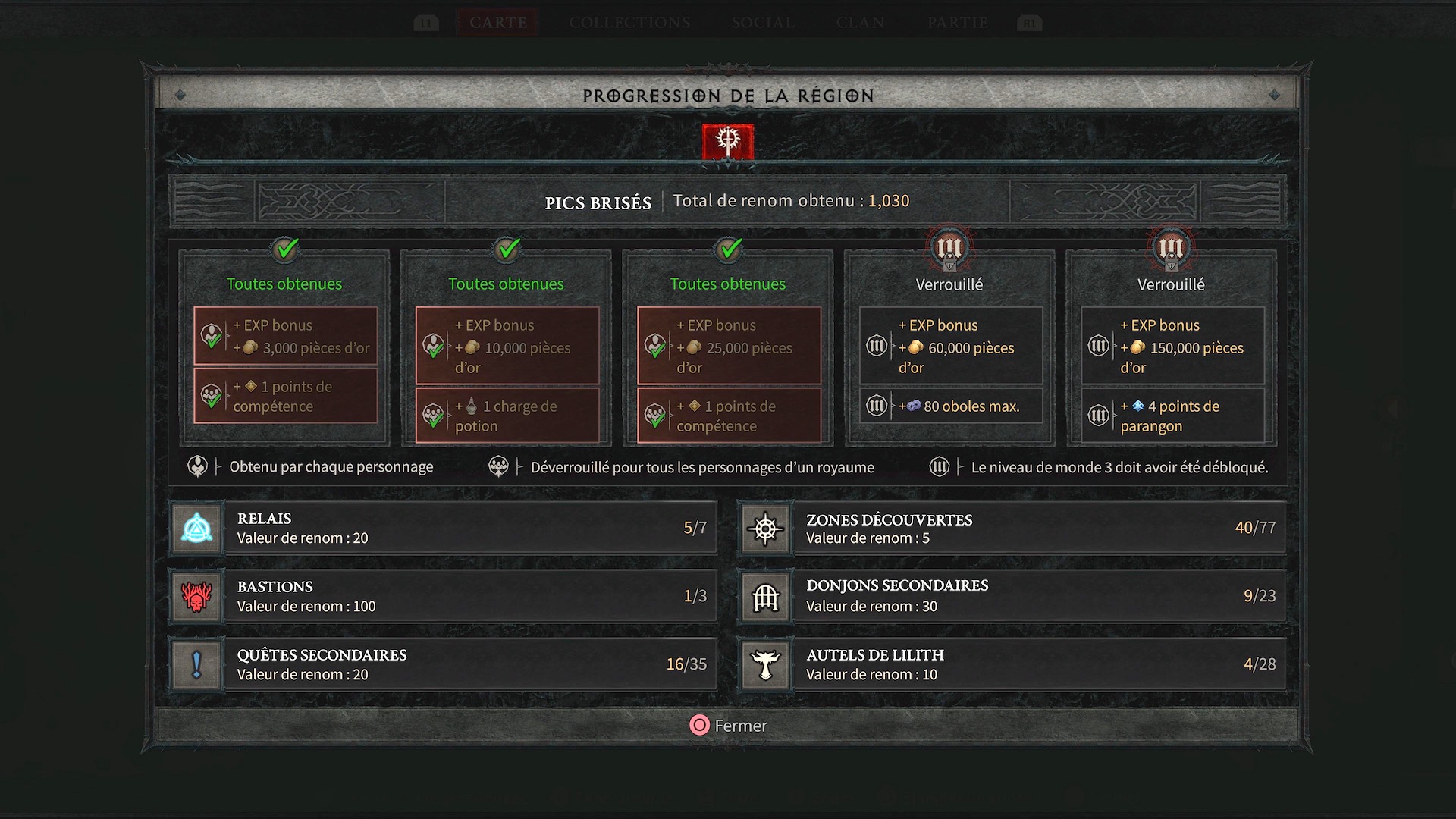1456x819 pixels.
Task: Click the locked tier icon above 60,000 pièces
Action: pos(949,249)
